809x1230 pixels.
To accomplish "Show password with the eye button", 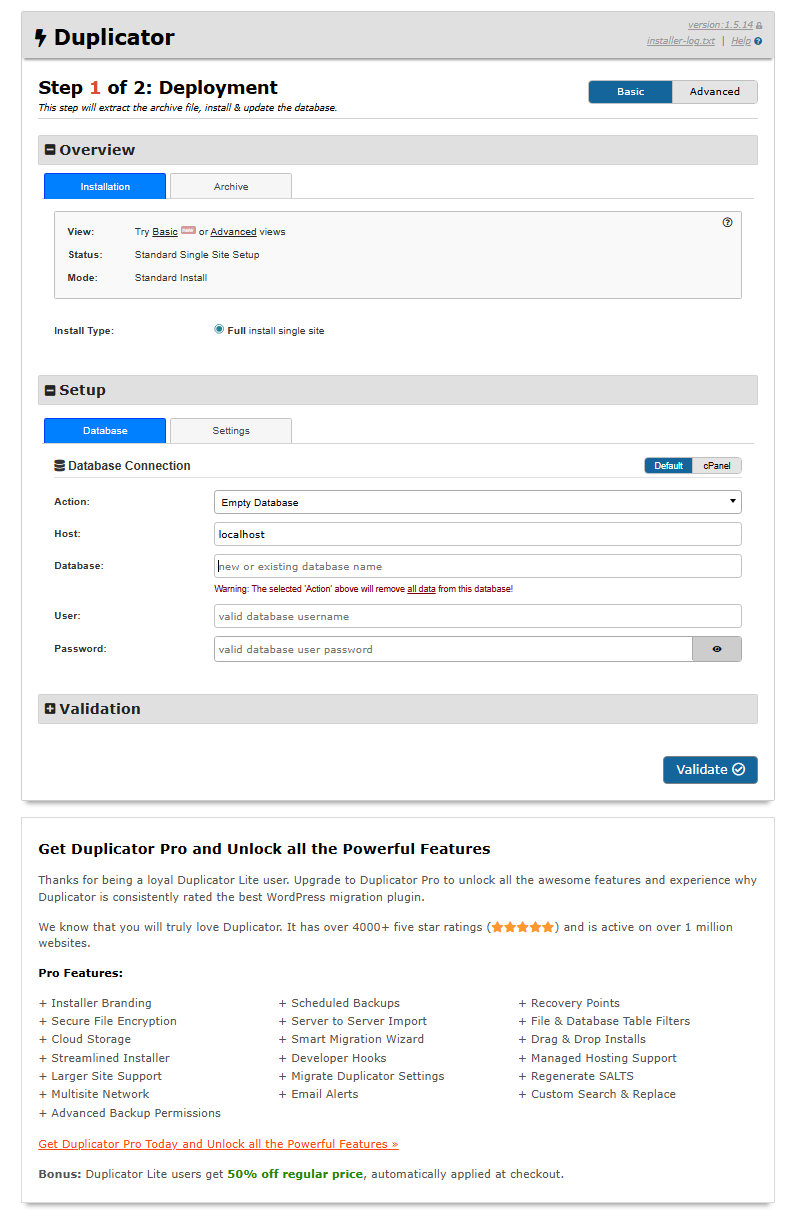I will coord(716,649).
